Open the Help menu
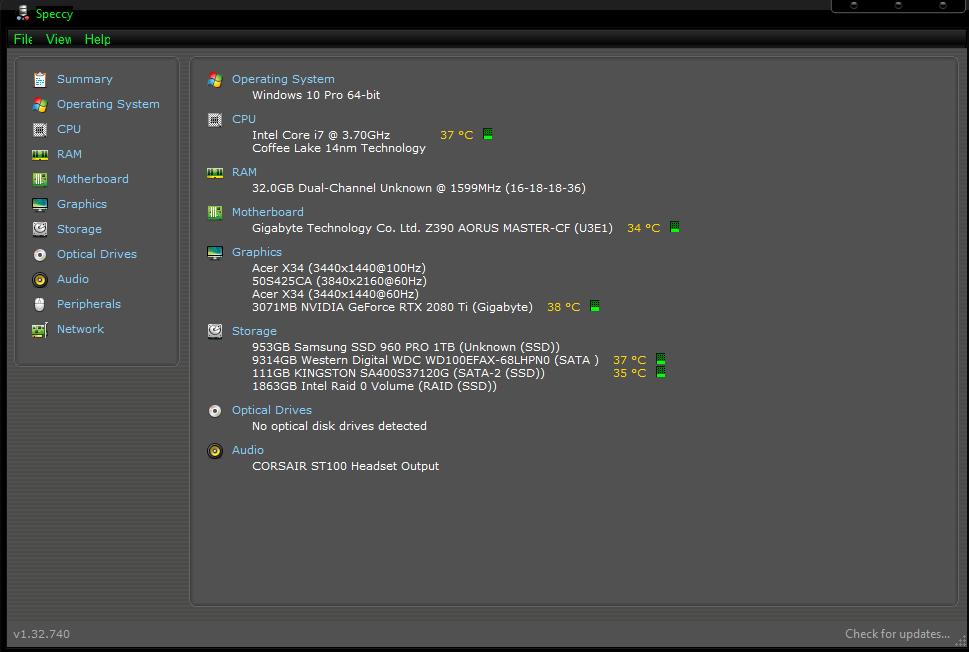Screen dimensions: 969x652 (x=98, y=40)
